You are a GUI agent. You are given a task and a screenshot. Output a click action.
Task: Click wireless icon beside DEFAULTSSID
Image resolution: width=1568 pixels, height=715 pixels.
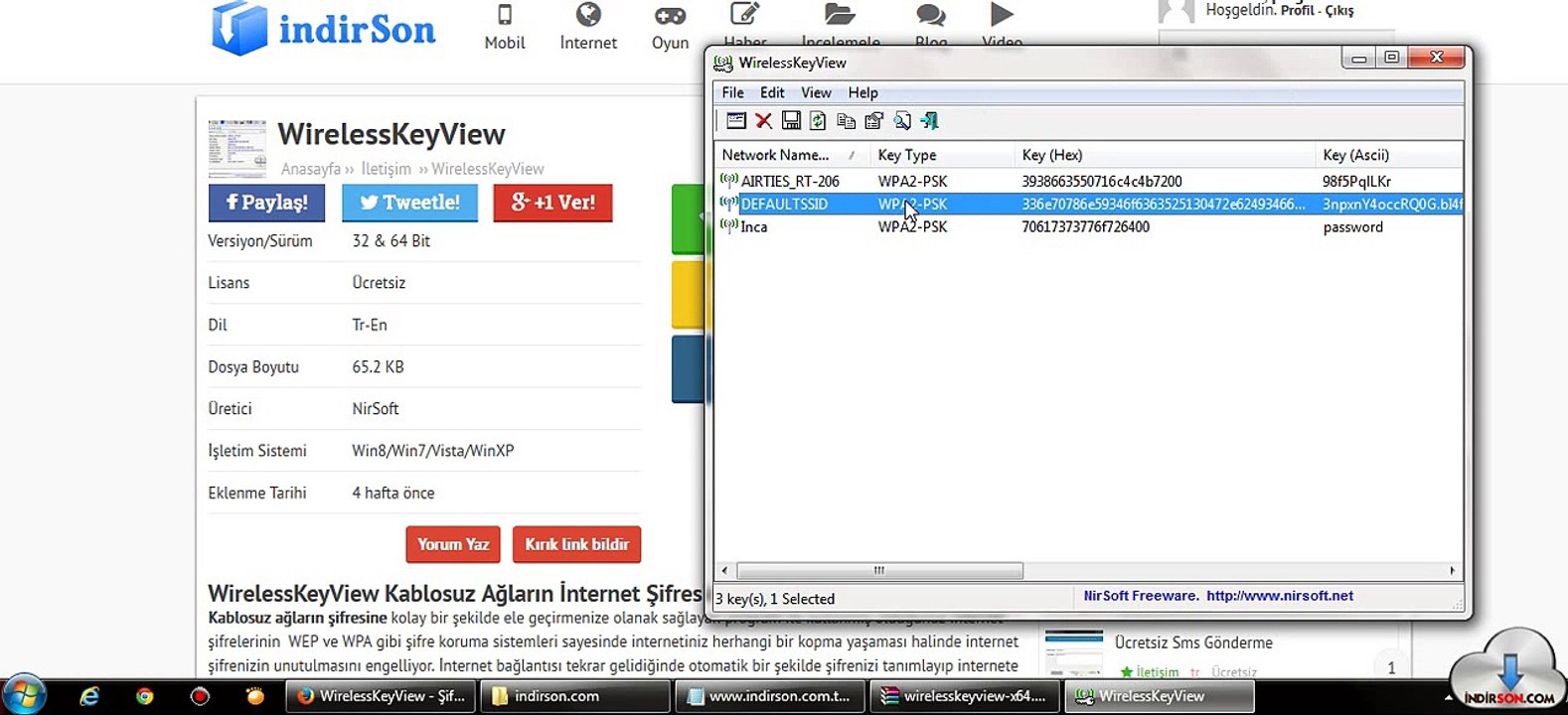tap(729, 204)
